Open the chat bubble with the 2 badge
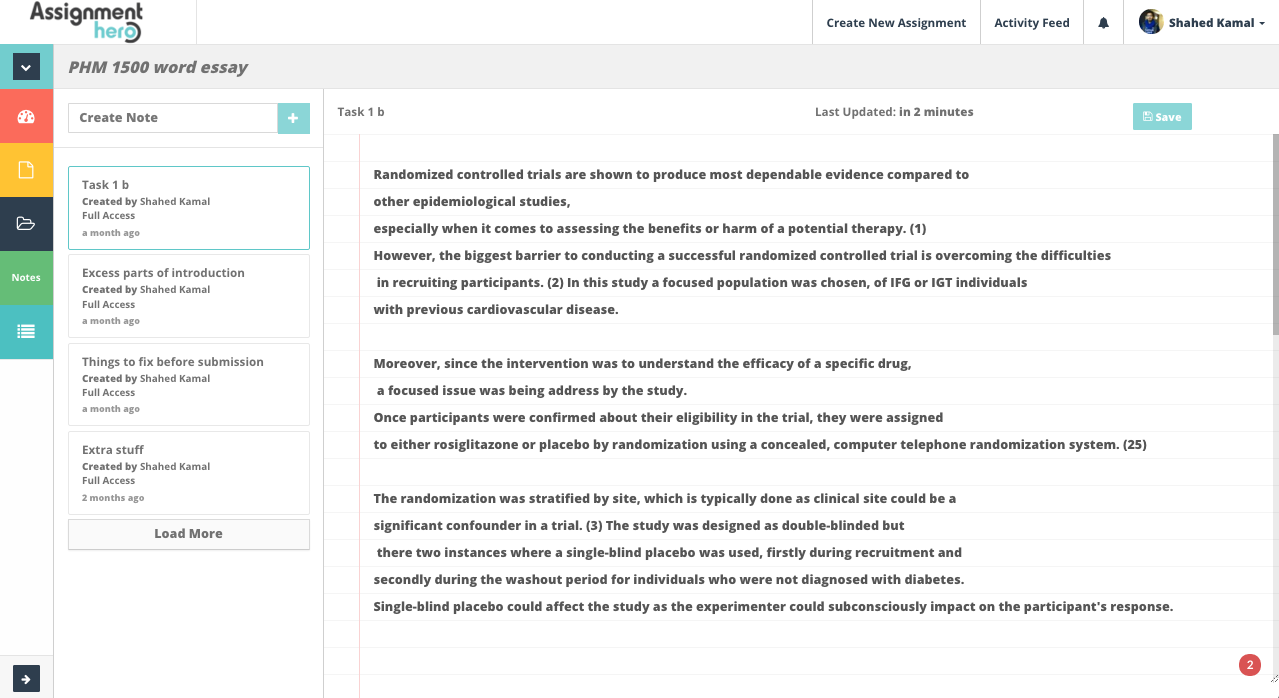Screen dimensions: 1279x698 1248,664
